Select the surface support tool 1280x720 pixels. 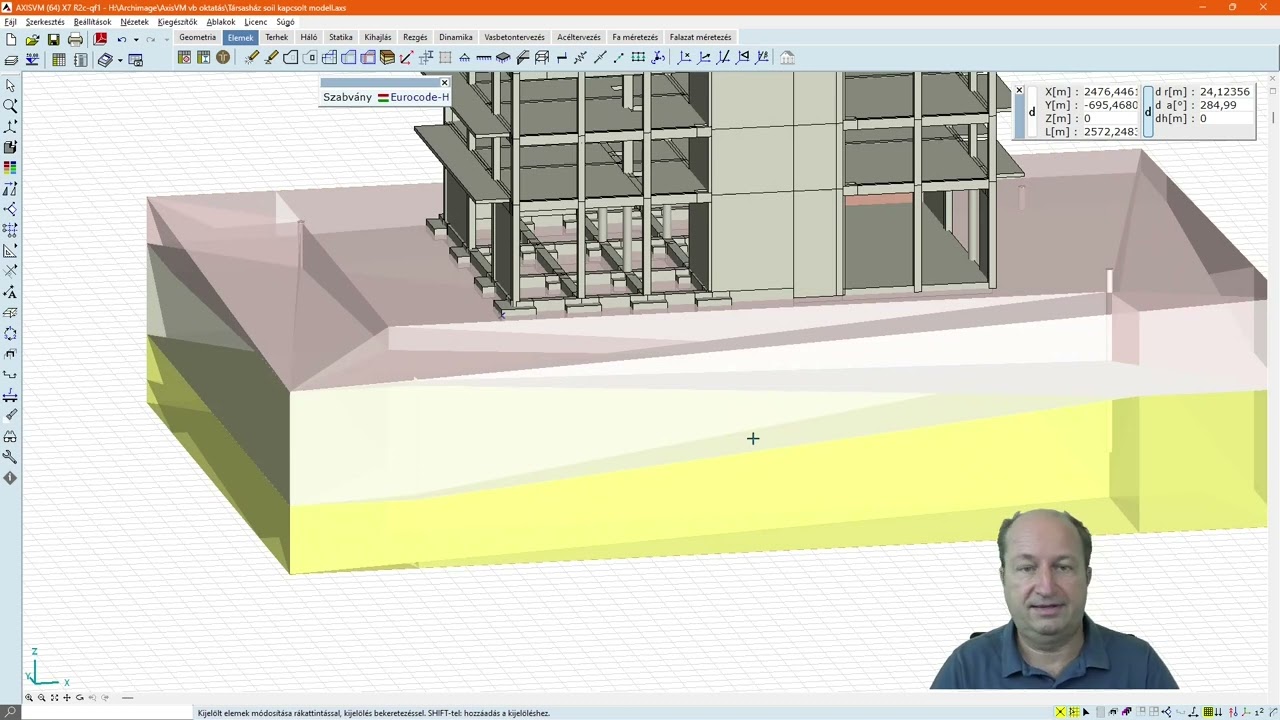tap(503, 58)
